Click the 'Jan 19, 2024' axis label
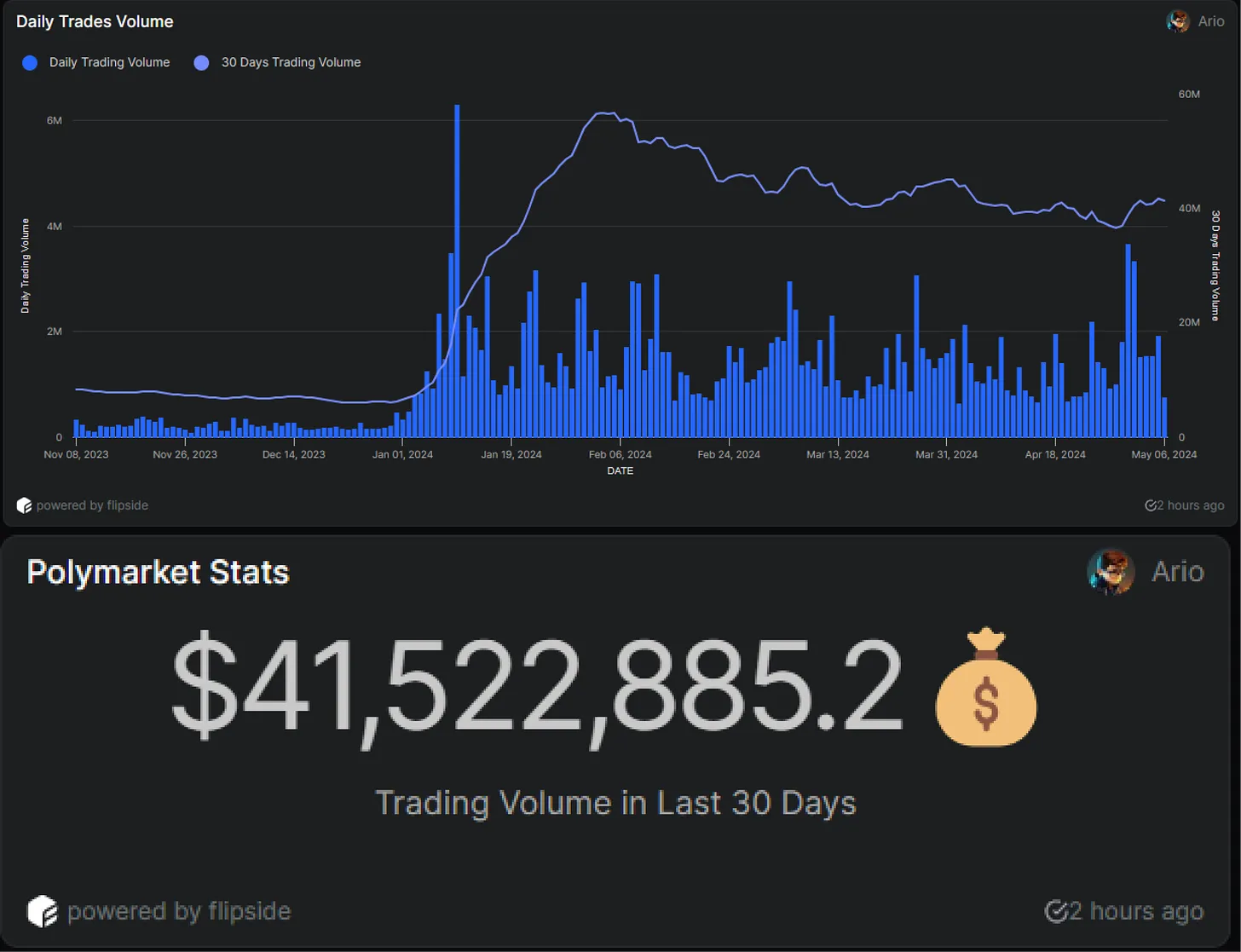The height and width of the screenshot is (952, 1241). coord(511,454)
